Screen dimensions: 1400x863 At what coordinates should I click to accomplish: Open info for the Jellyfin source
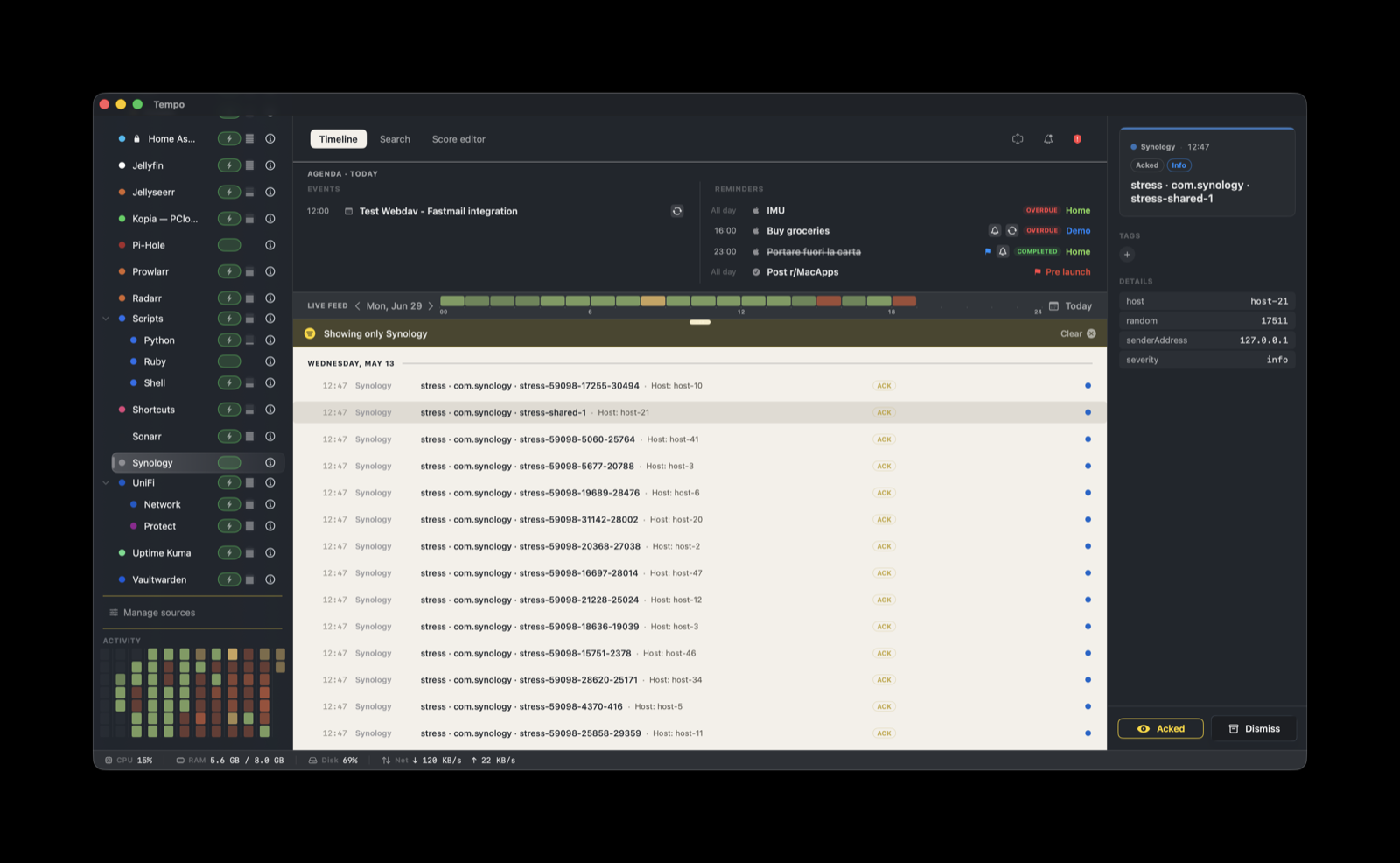point(269,165)
